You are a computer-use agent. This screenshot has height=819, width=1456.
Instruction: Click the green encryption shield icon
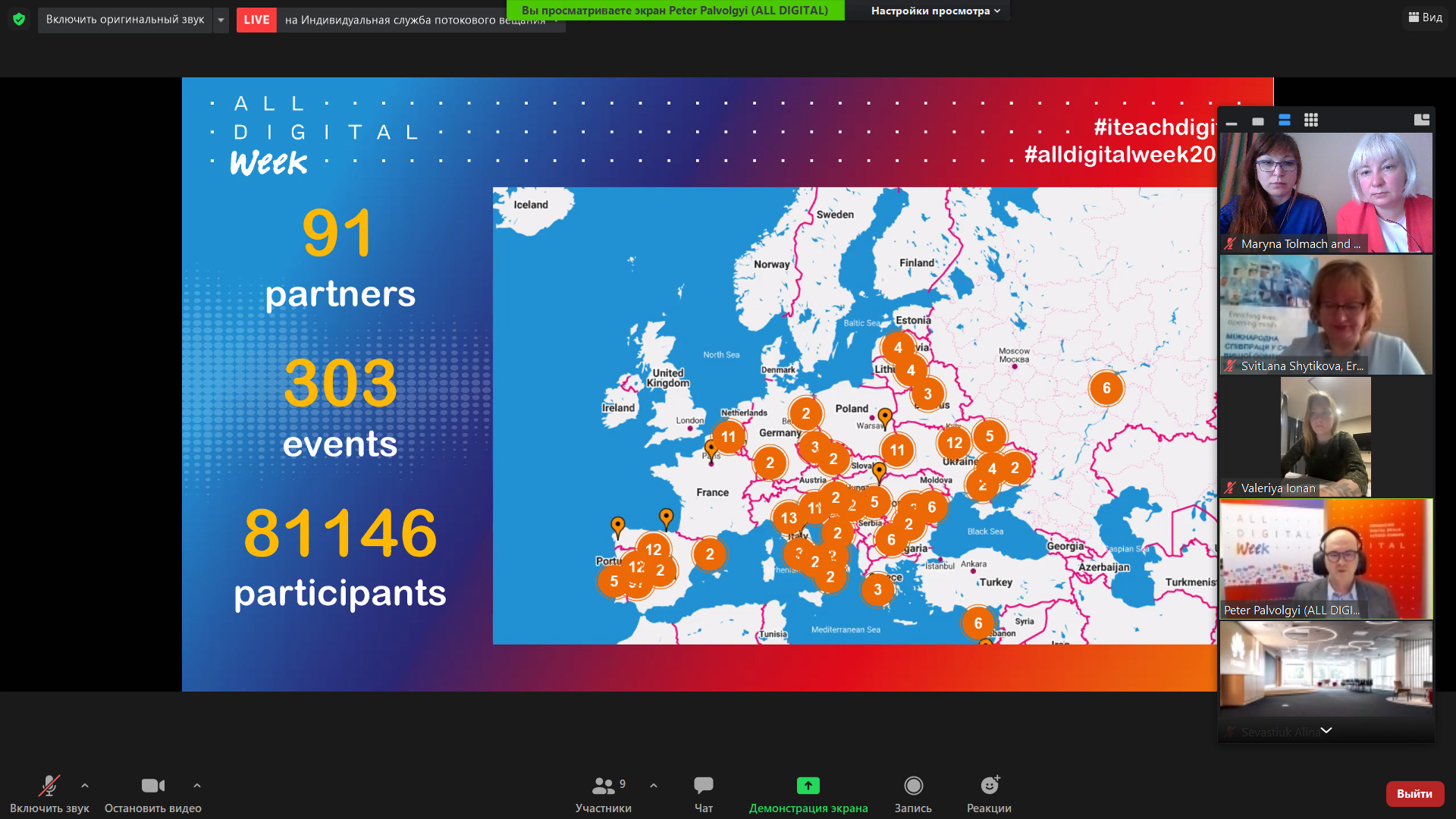(19, 20)
